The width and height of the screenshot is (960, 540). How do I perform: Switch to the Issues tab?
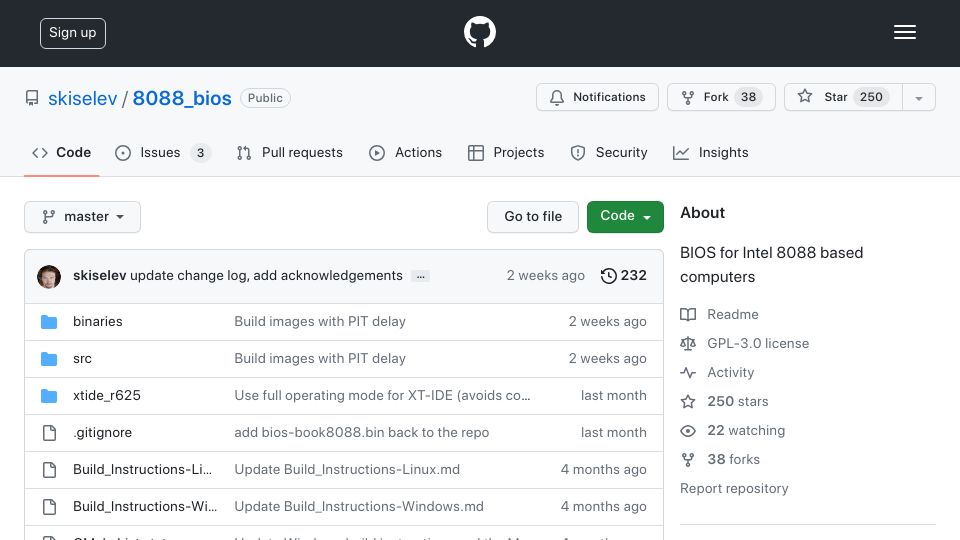tap(163, 152)
